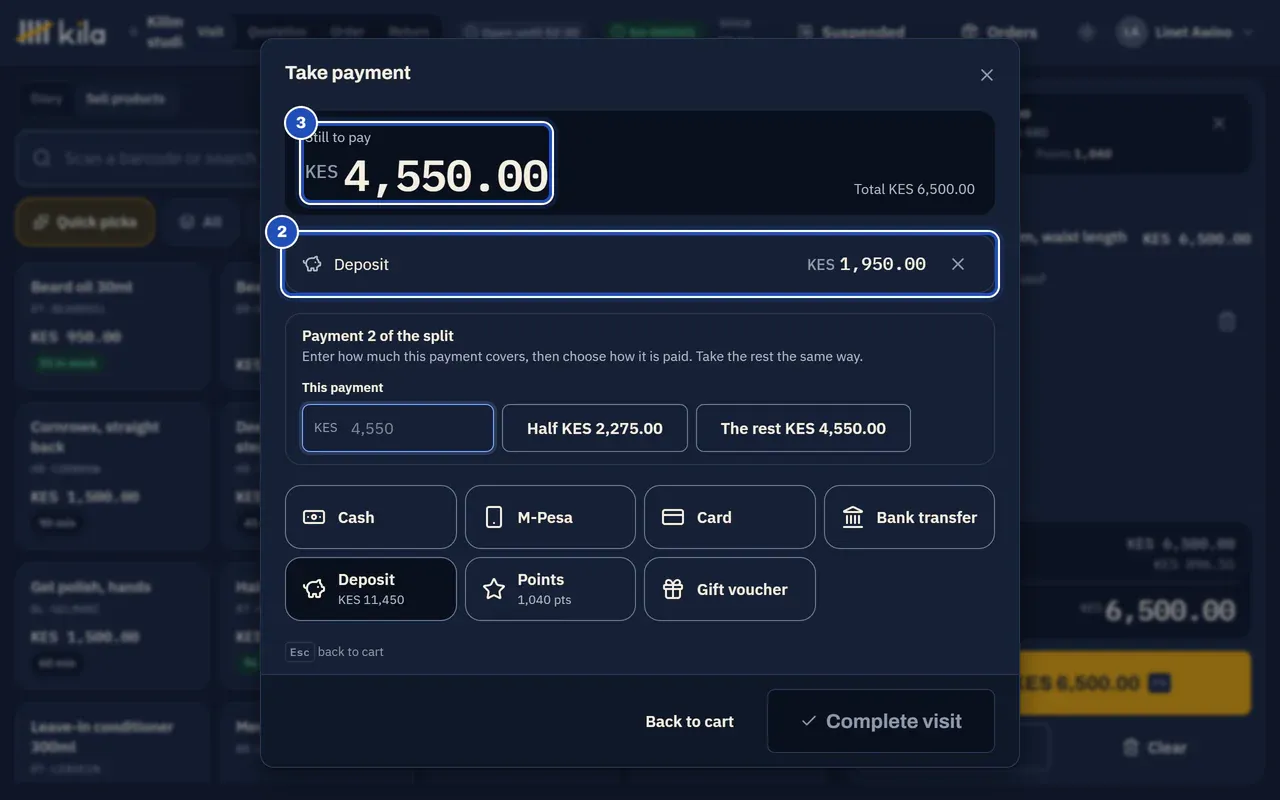Click the Kila logo in the header
The height and width of the screenshot is (800, 1280).
(x=62, y=32)
